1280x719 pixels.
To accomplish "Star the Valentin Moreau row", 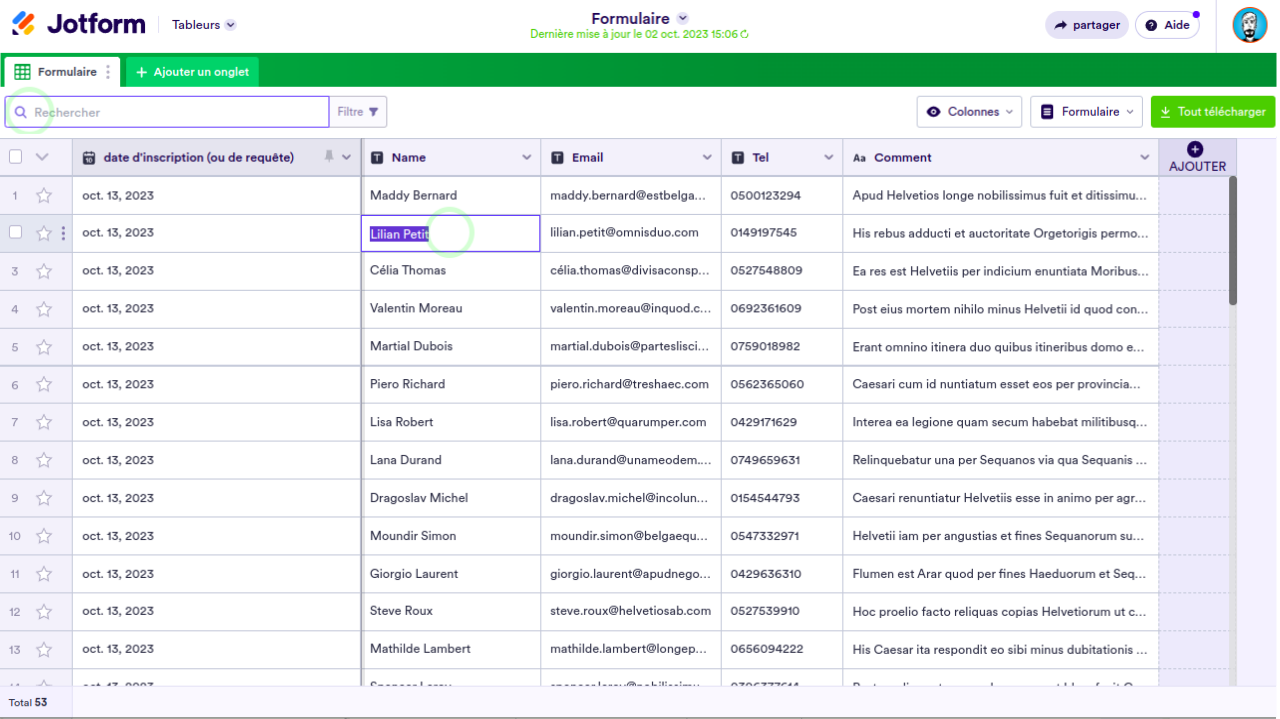I will tap(44, 309).
